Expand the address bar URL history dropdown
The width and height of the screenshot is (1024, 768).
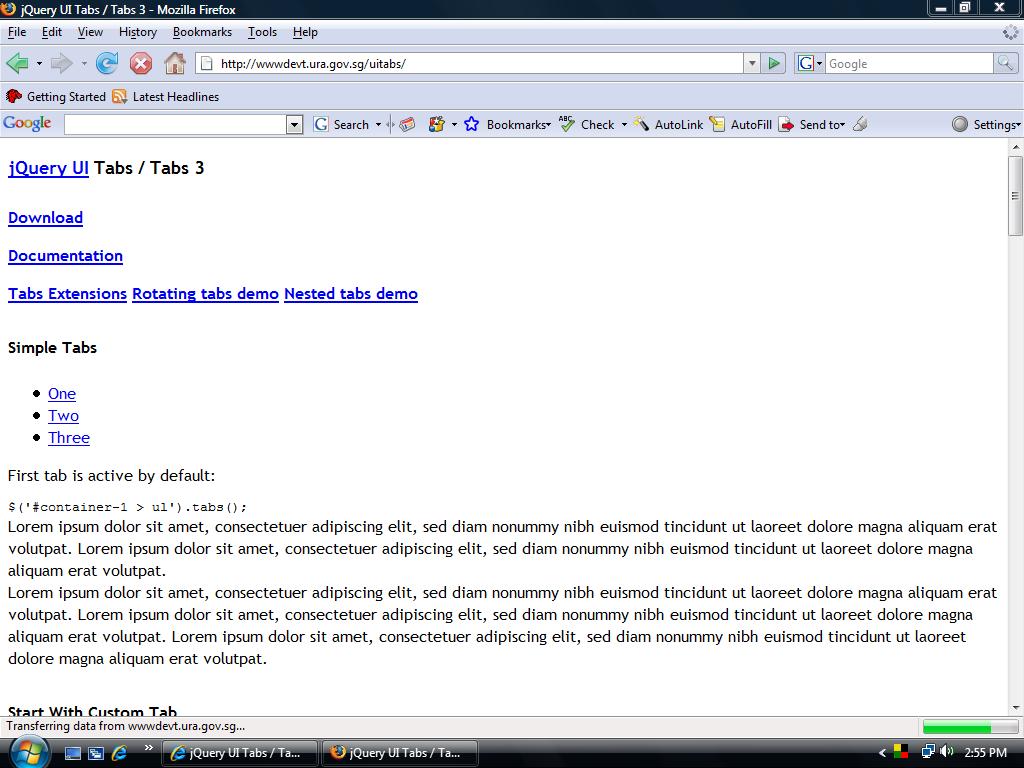[x=752, y=64]
